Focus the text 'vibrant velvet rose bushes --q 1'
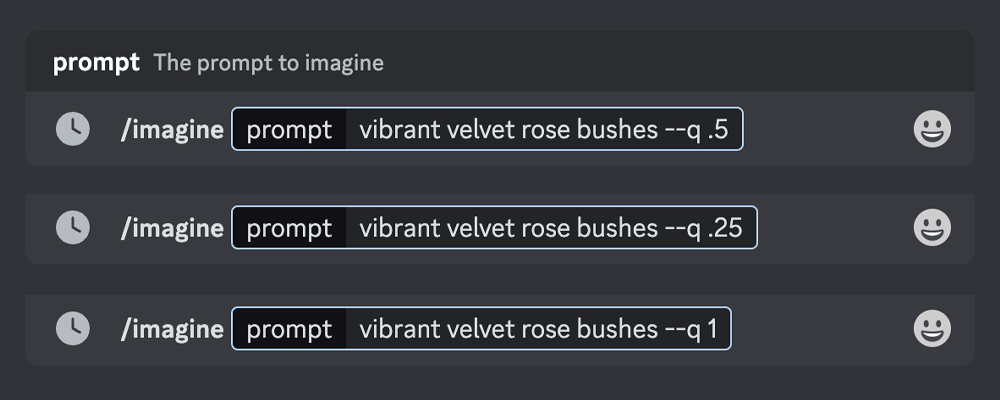 (538, 329)
